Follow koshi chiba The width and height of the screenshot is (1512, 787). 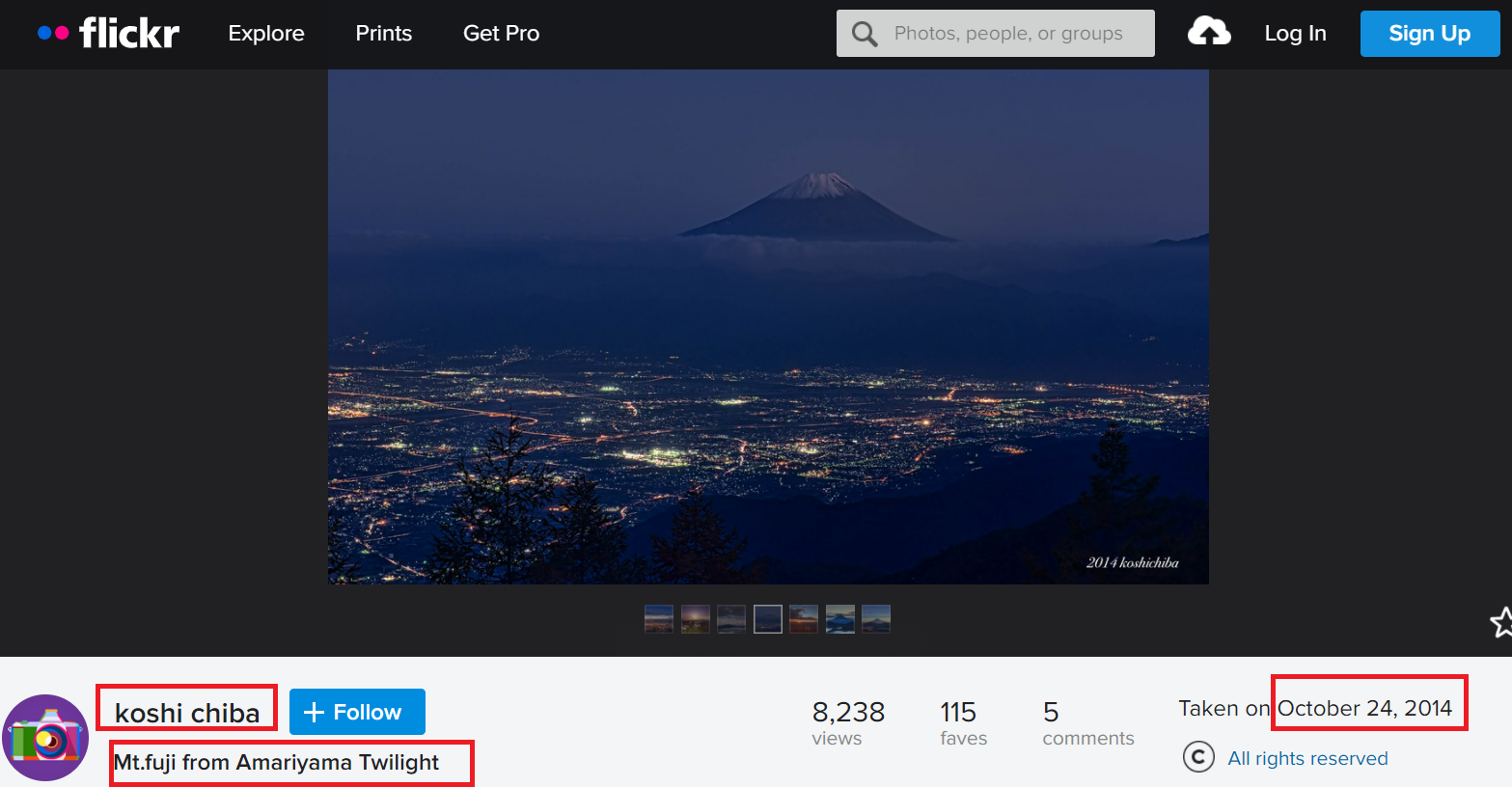(357, 712)
